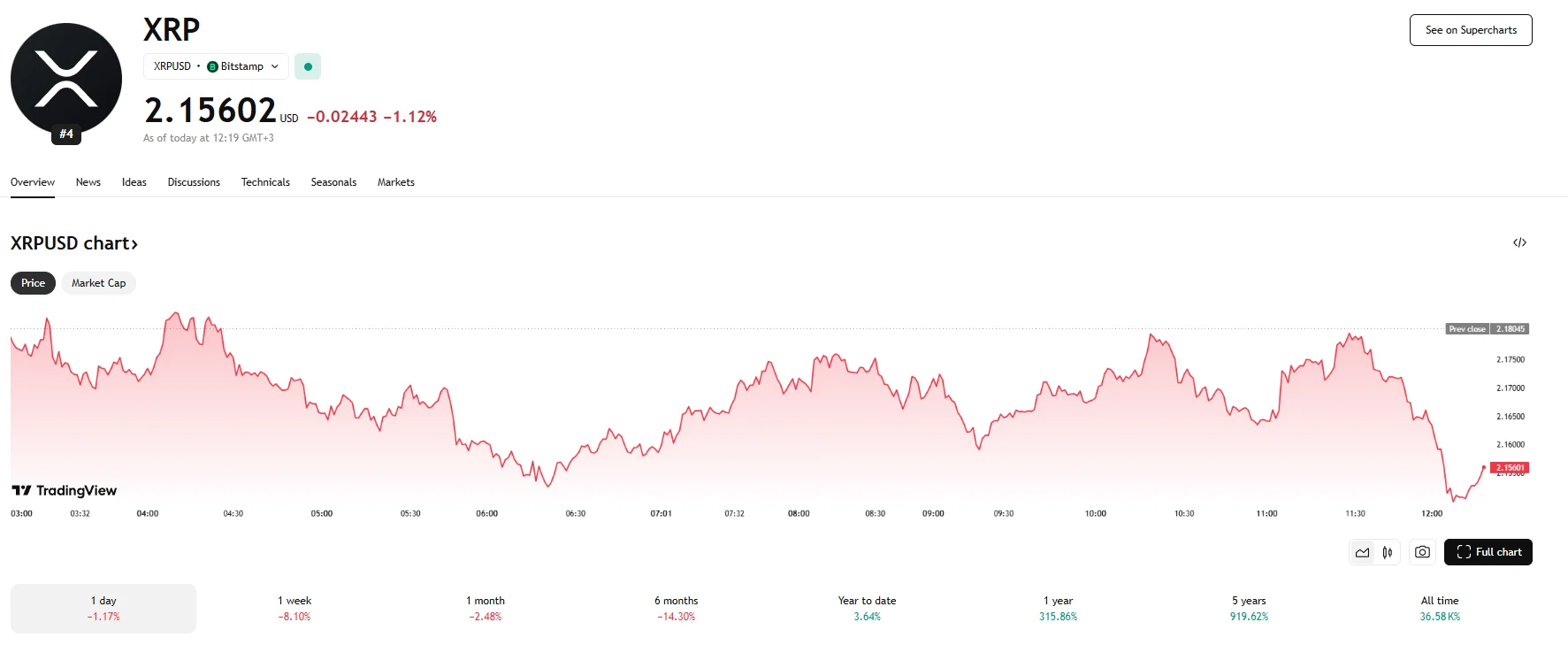
Task: Take a chart snapshot with camera icon
Action: click(x=1422, y=552)
